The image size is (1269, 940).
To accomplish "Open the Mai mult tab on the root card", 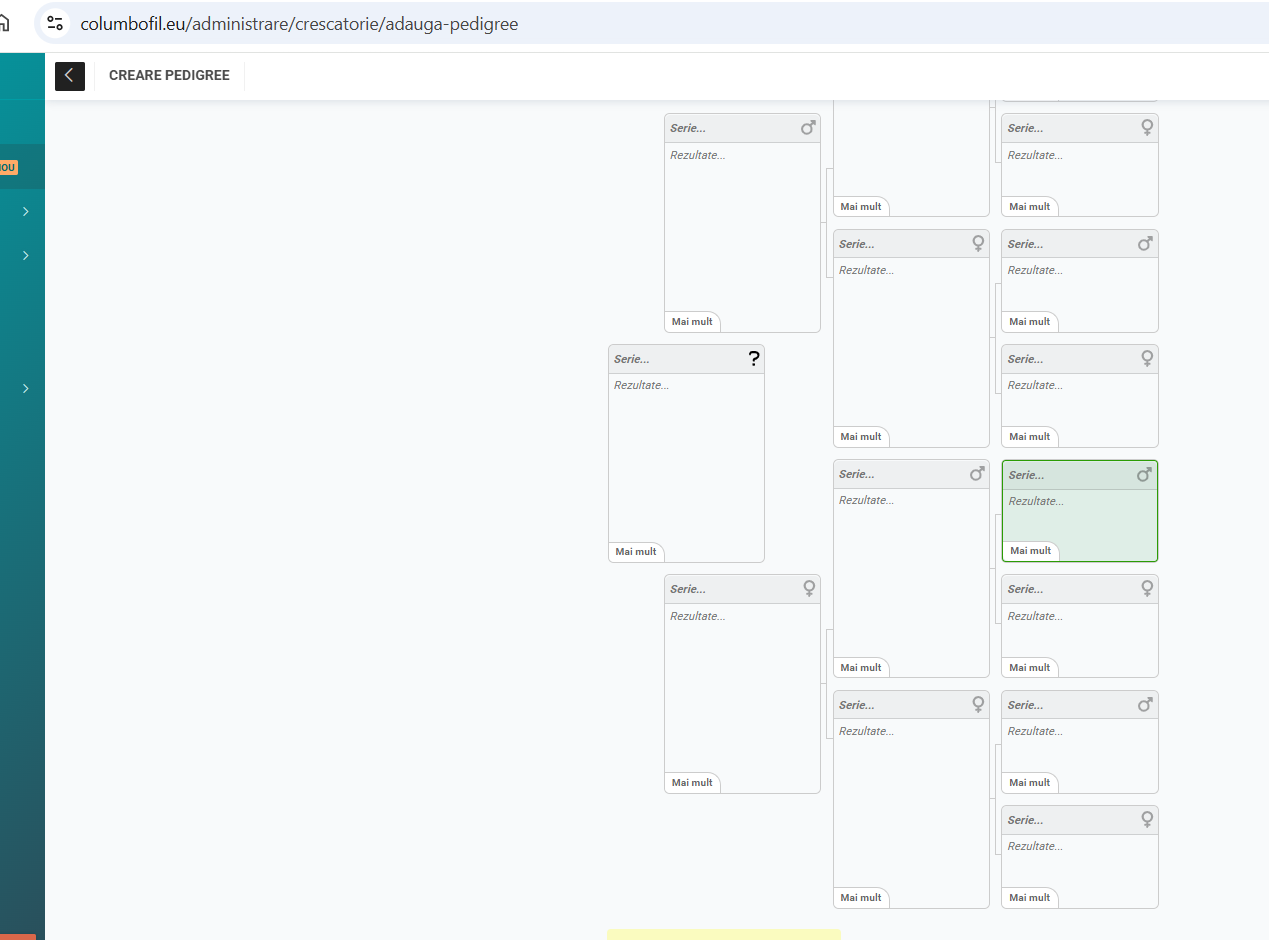I will pyautogui.click(x=636, y=552).
